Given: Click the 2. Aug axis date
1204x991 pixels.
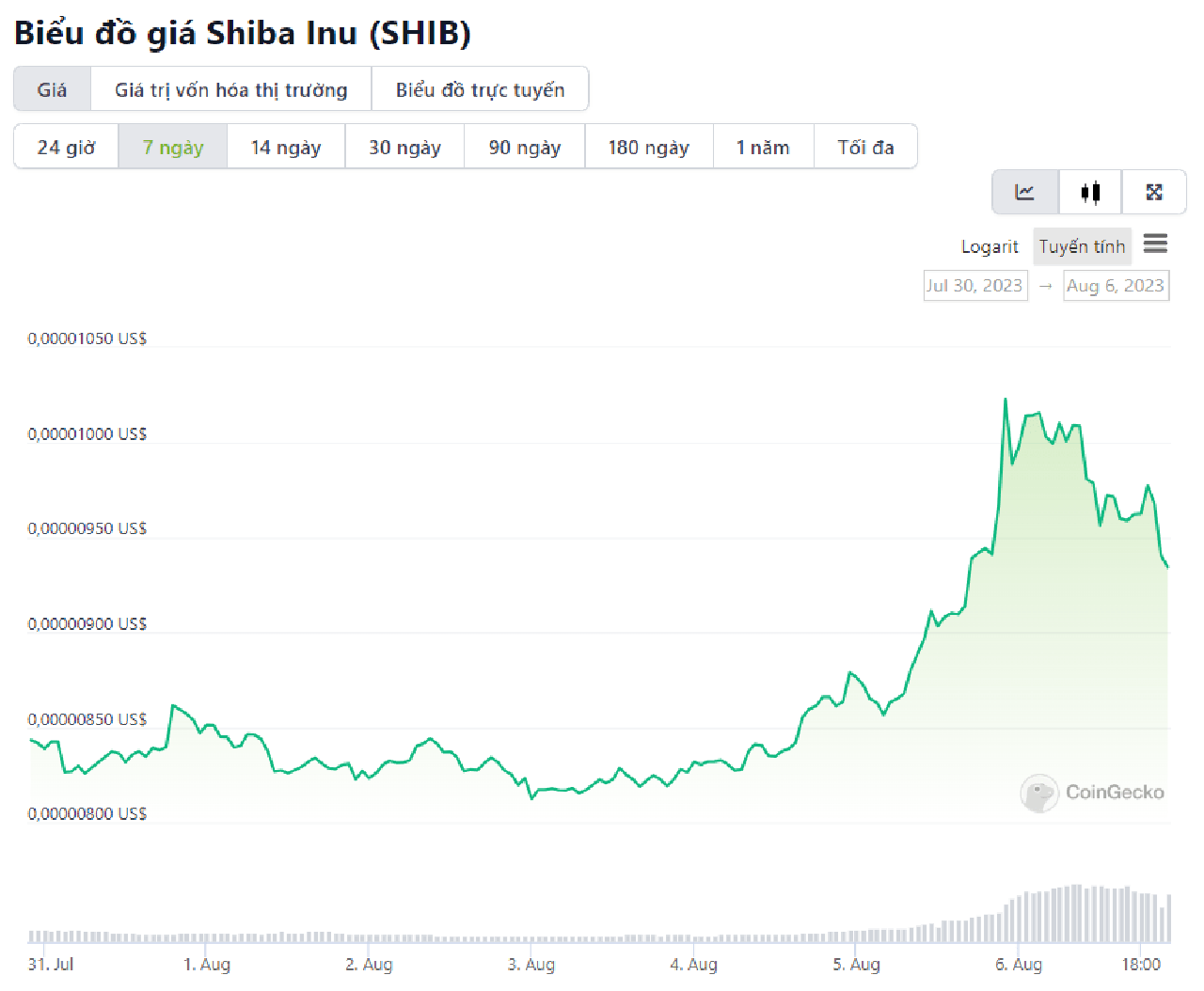Looking at the screenshot, I should click(369, 964).
